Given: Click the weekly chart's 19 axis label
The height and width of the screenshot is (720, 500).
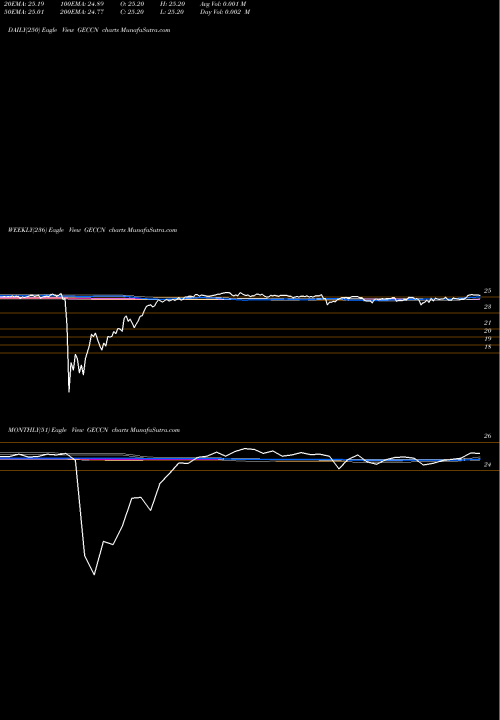Looking at the screenshot, I should click(x=488, y=339).
